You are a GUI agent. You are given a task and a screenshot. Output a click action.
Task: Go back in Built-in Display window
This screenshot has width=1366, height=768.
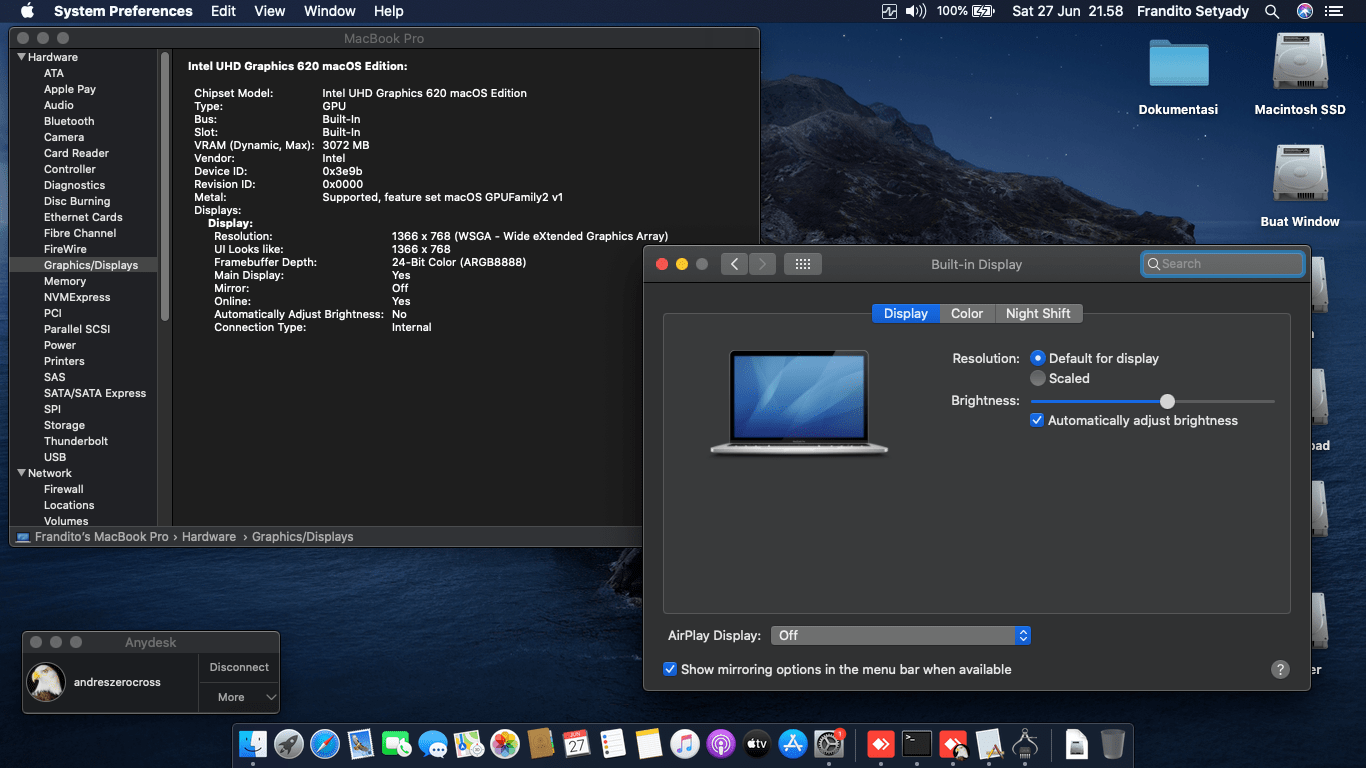[x=734, y=264]
